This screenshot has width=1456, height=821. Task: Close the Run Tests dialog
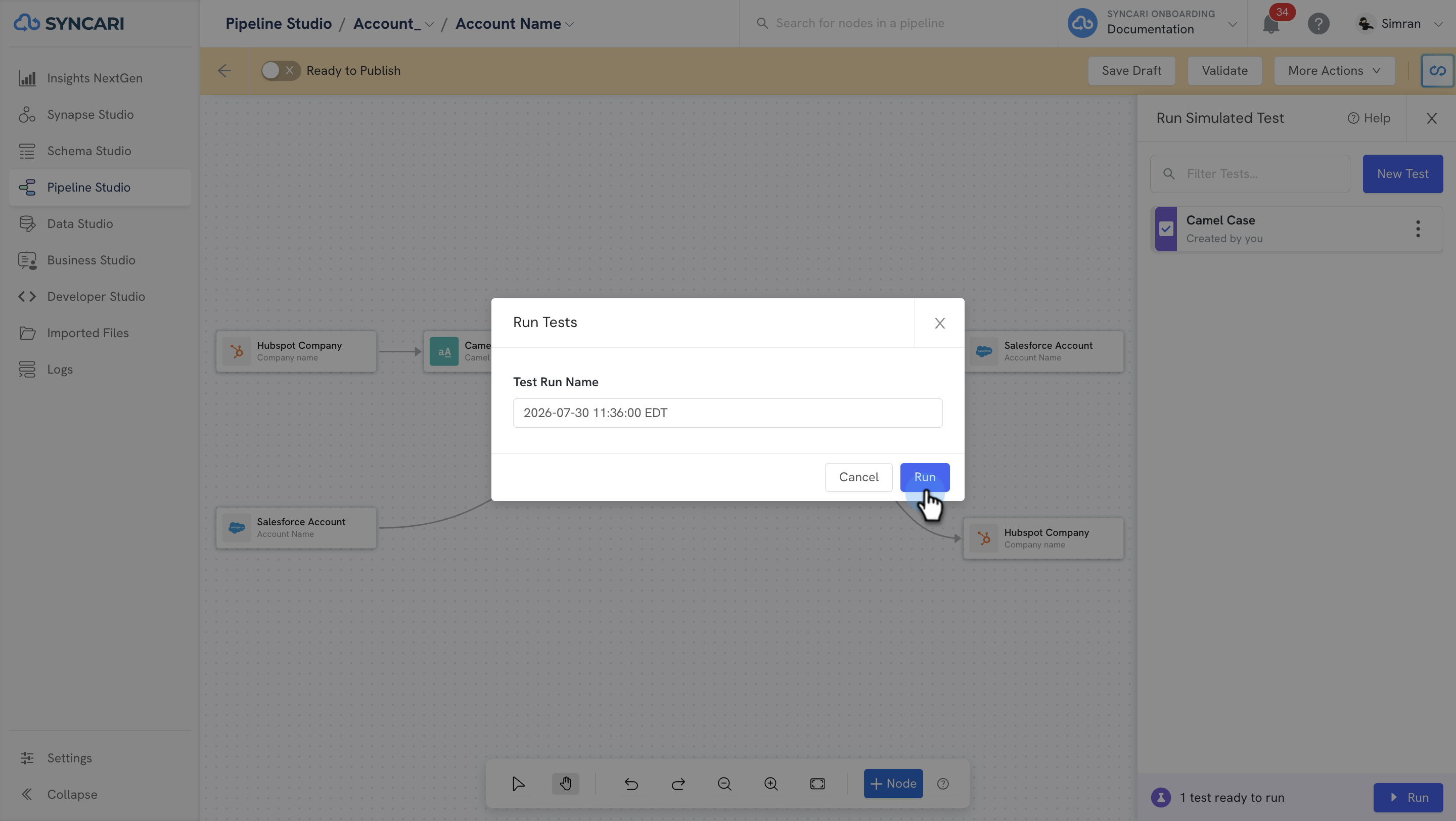[940, 323]
